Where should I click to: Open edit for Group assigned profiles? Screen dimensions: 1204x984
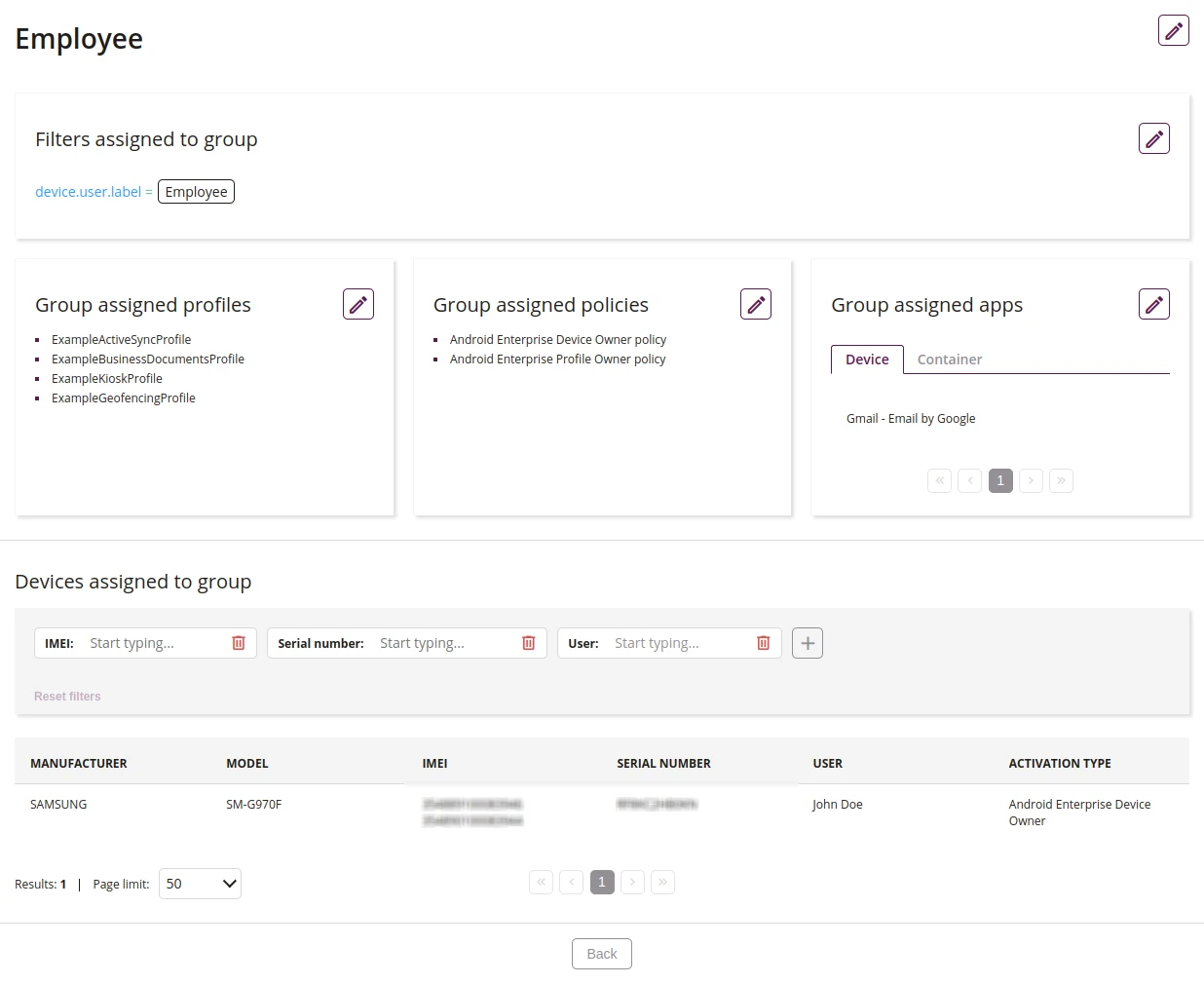pyautogui.click(x=358, y=304)
